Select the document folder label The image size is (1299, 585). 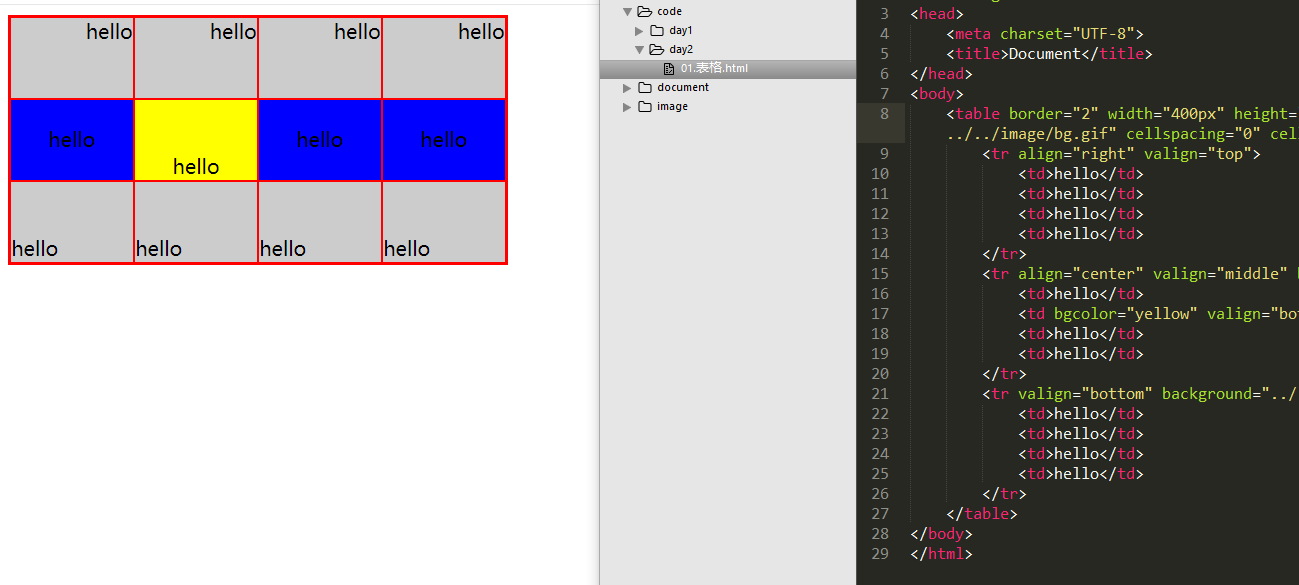point(683,88)
